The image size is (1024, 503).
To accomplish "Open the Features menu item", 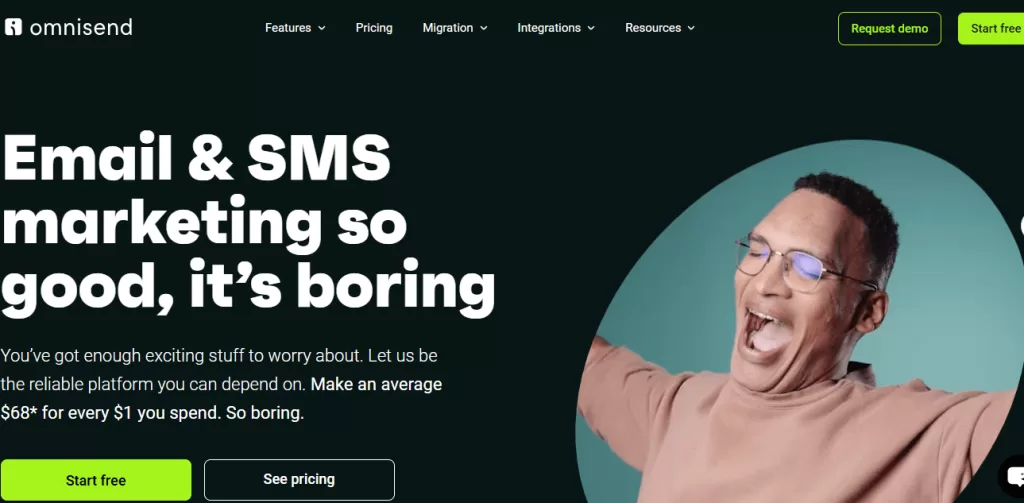I will [288, 28].
